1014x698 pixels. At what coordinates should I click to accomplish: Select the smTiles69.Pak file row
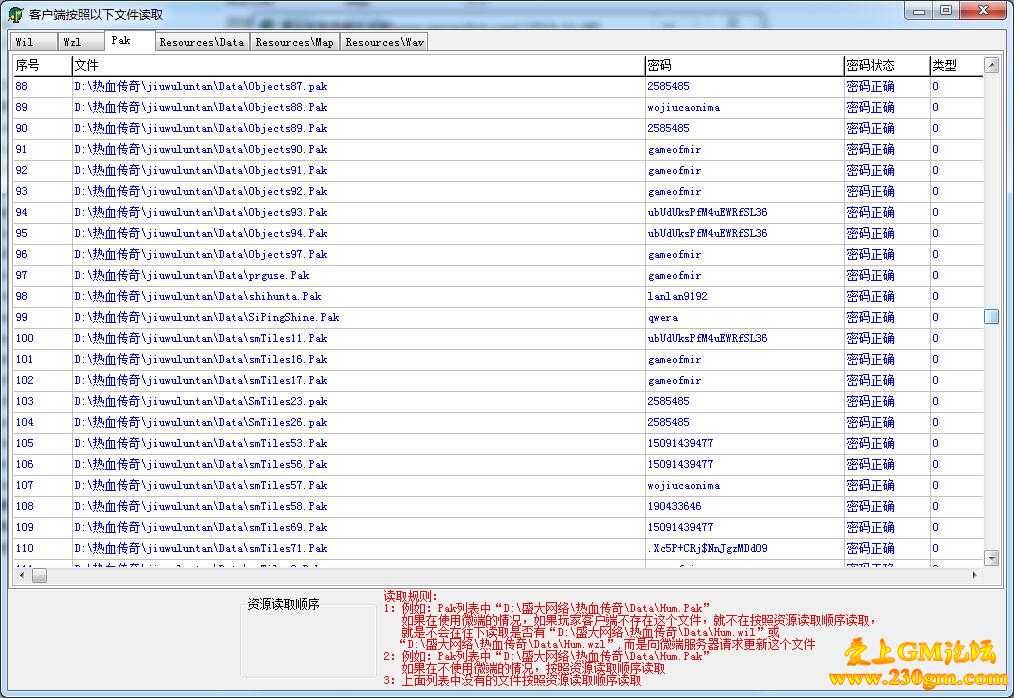[498, 528]
